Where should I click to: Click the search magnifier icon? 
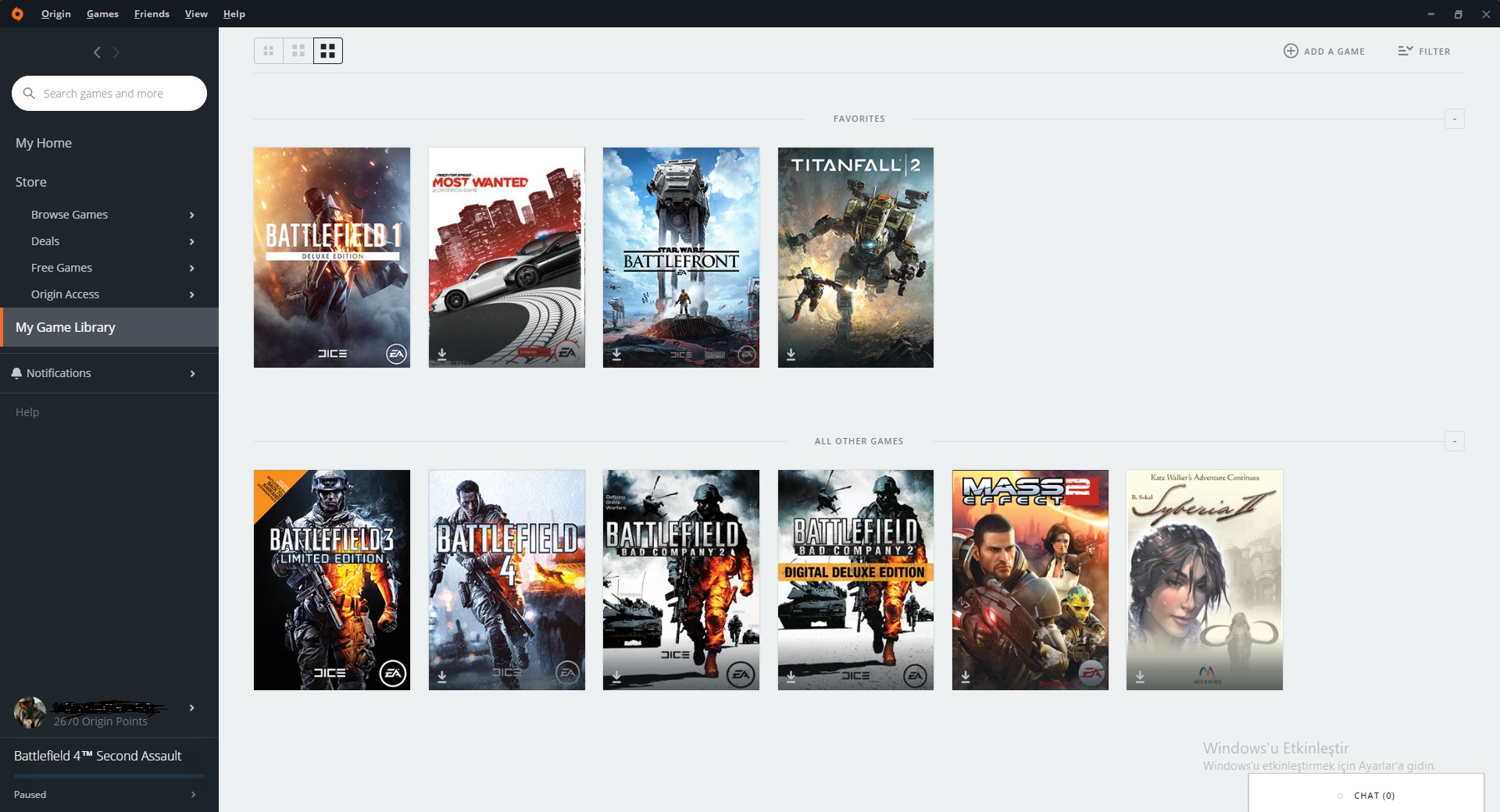29,93
